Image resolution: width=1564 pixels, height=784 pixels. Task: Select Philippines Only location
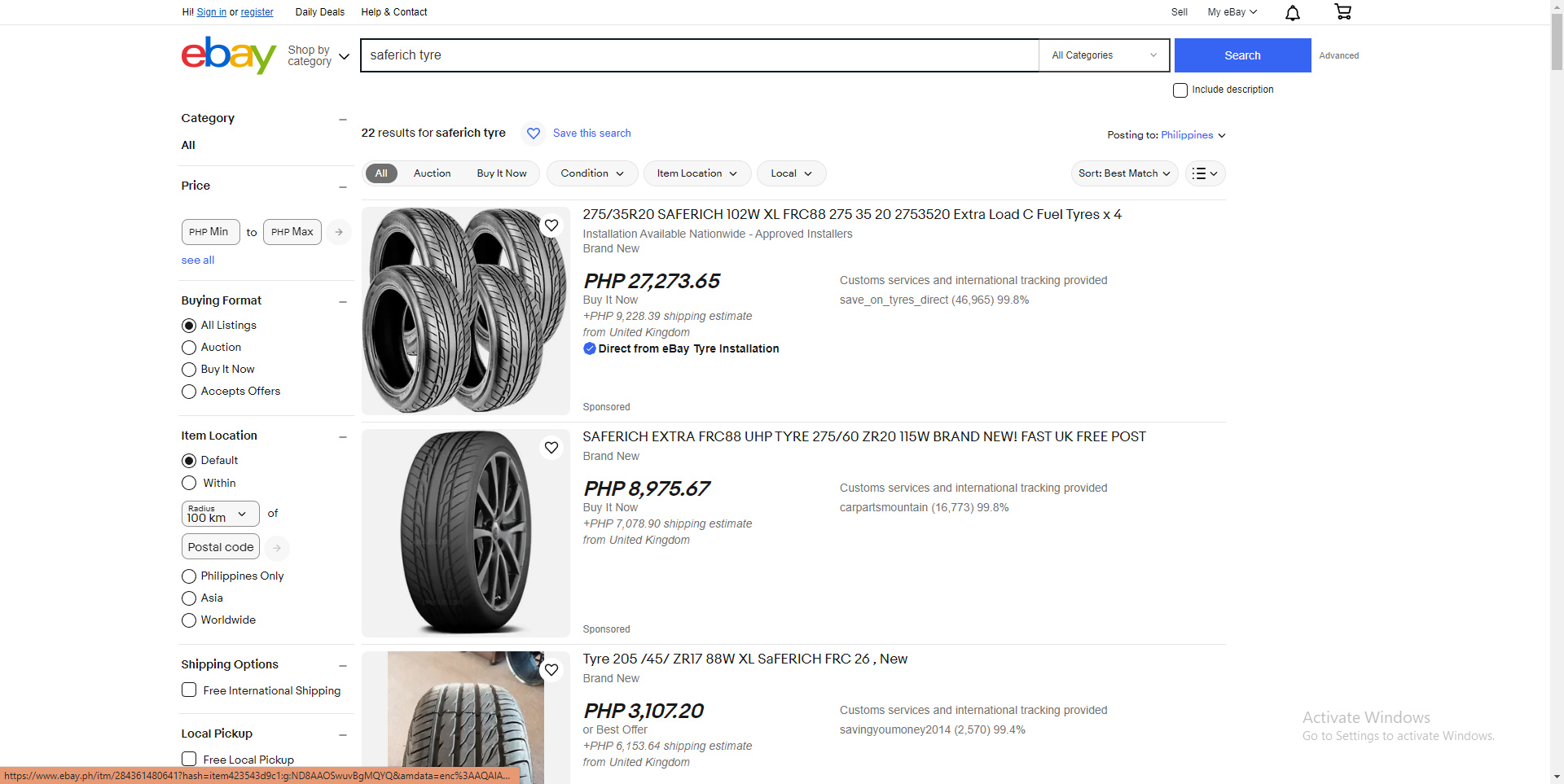(x=189, y=576)
